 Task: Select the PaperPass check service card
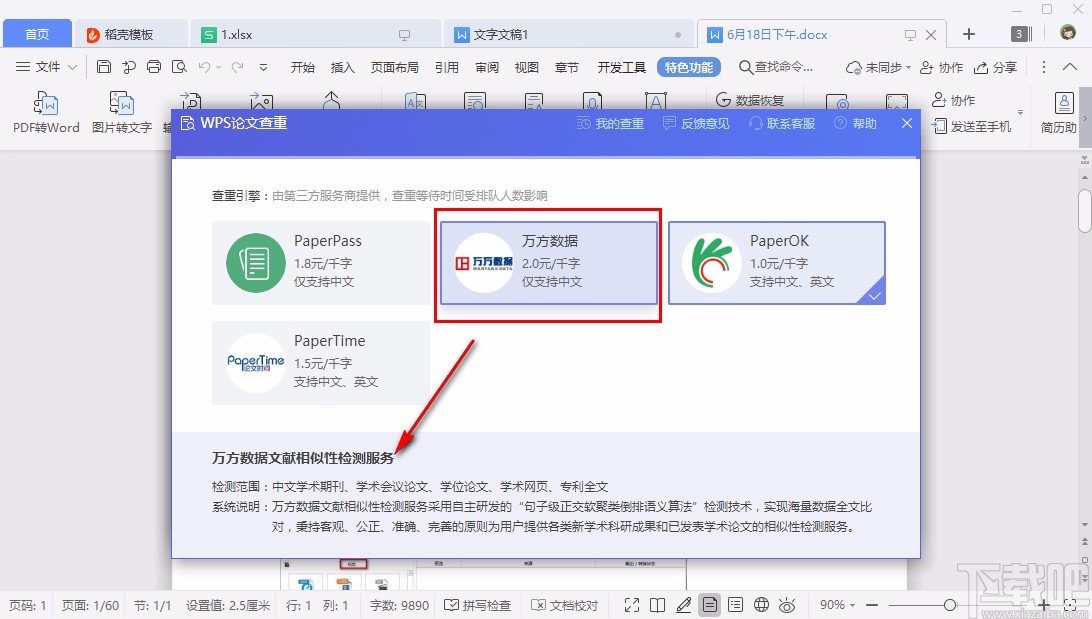pyautogui.click(x=320, y=262)
